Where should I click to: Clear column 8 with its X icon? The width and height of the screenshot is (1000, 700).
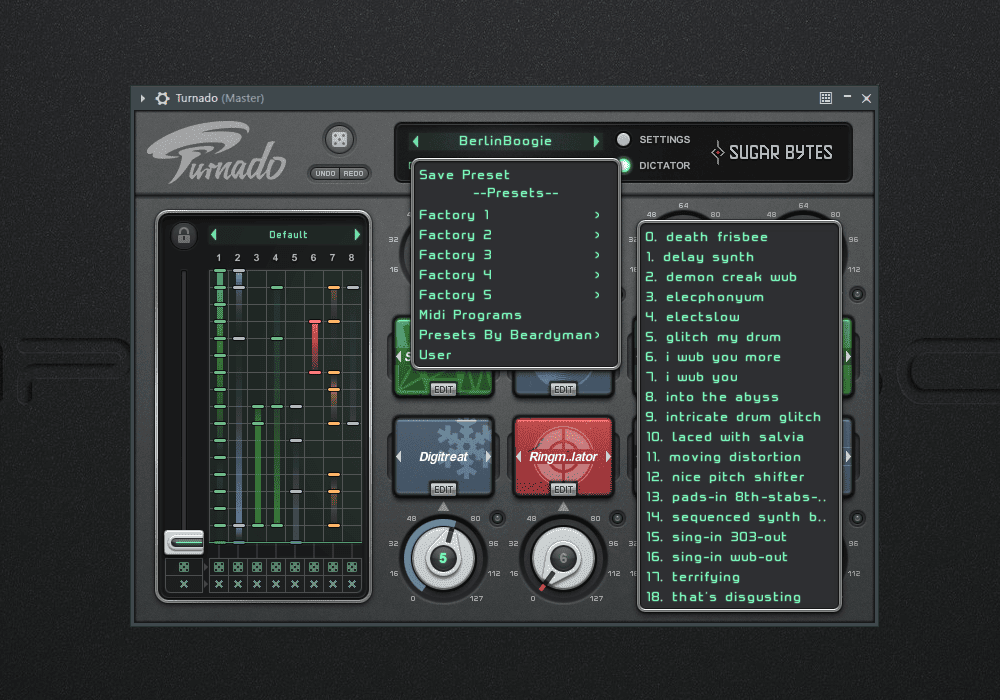click(352, 584)
